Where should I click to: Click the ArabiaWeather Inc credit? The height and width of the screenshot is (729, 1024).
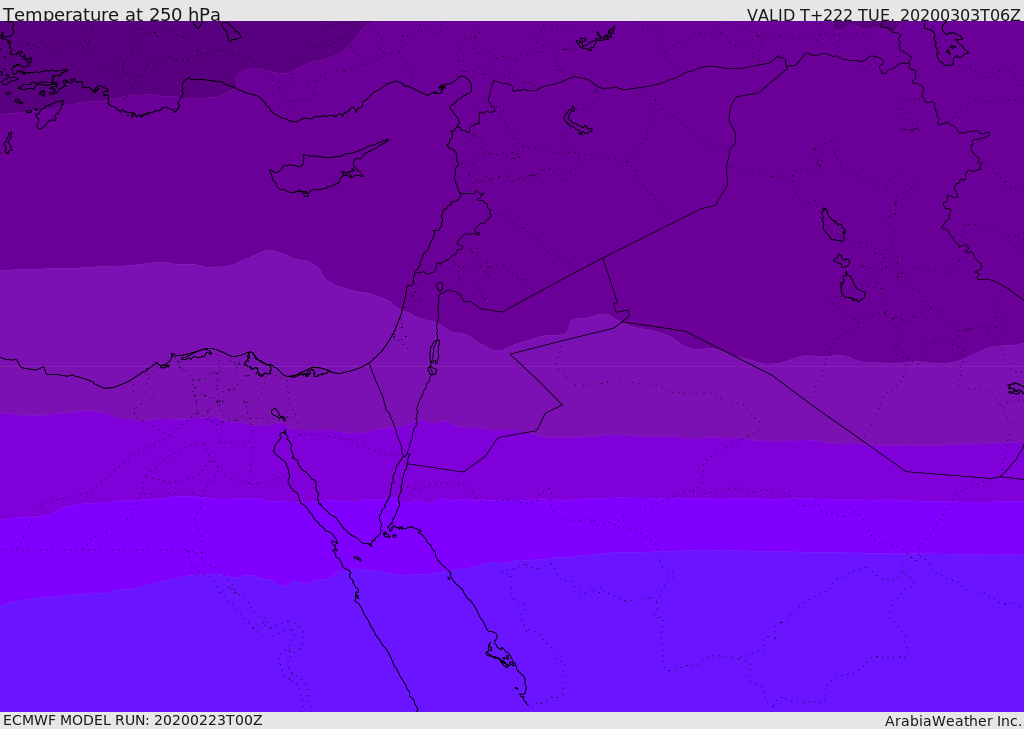point(952,721)
